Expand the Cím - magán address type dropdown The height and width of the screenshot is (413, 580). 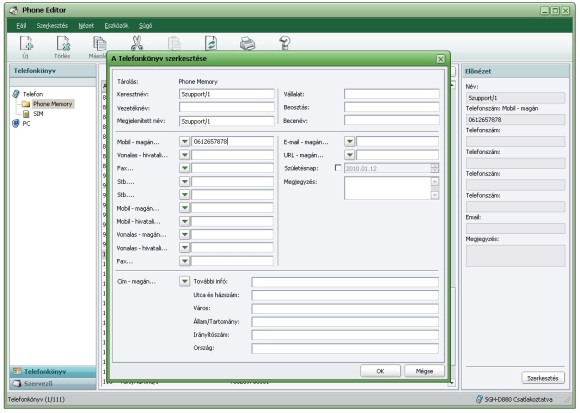184,281
